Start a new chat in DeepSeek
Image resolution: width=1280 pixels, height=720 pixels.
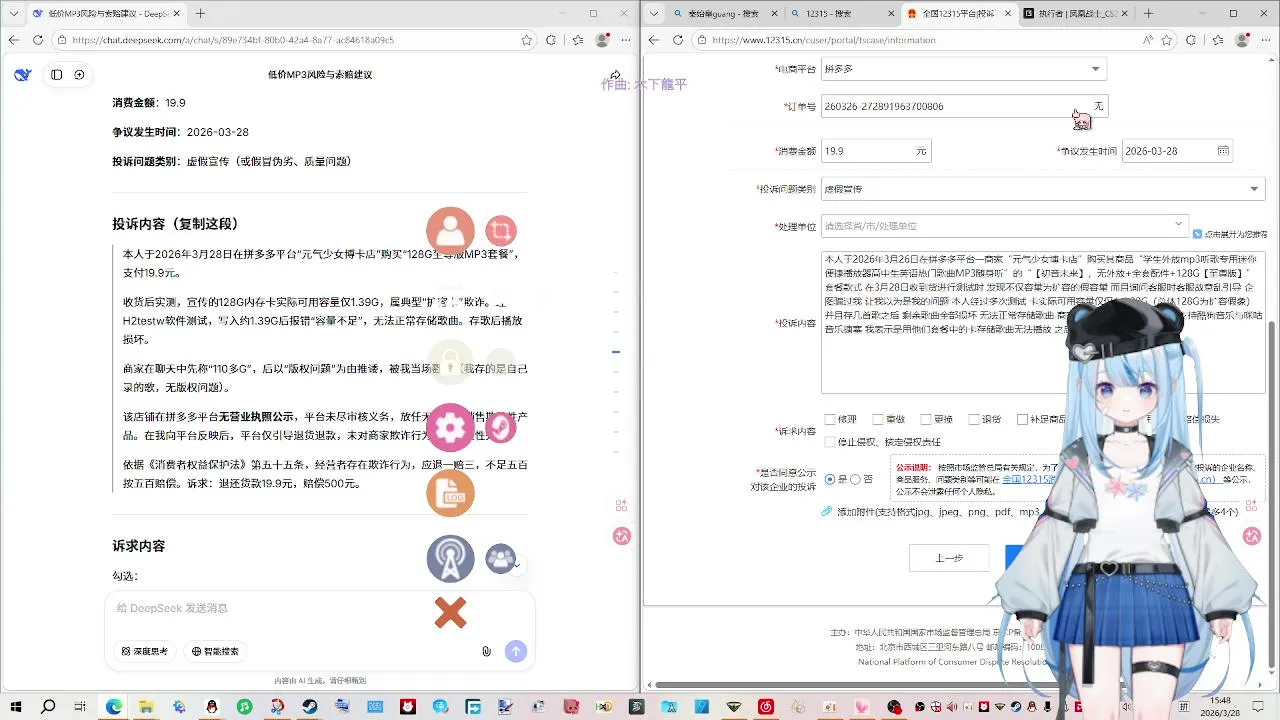coord(79,75)
